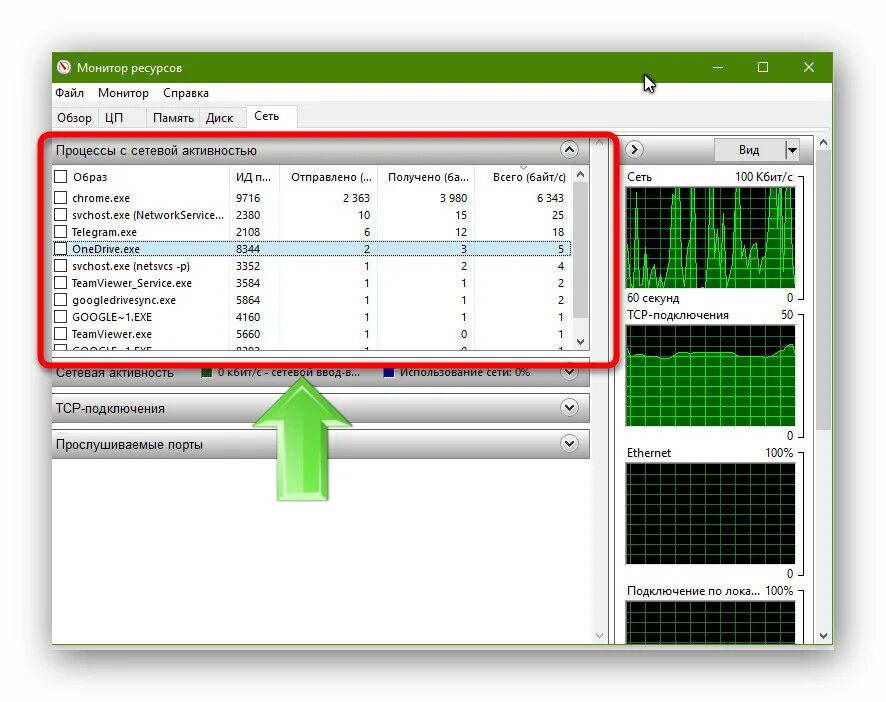Expand the TCP-подключения section
Screen dimensions: 886x702
pos(569,408)
